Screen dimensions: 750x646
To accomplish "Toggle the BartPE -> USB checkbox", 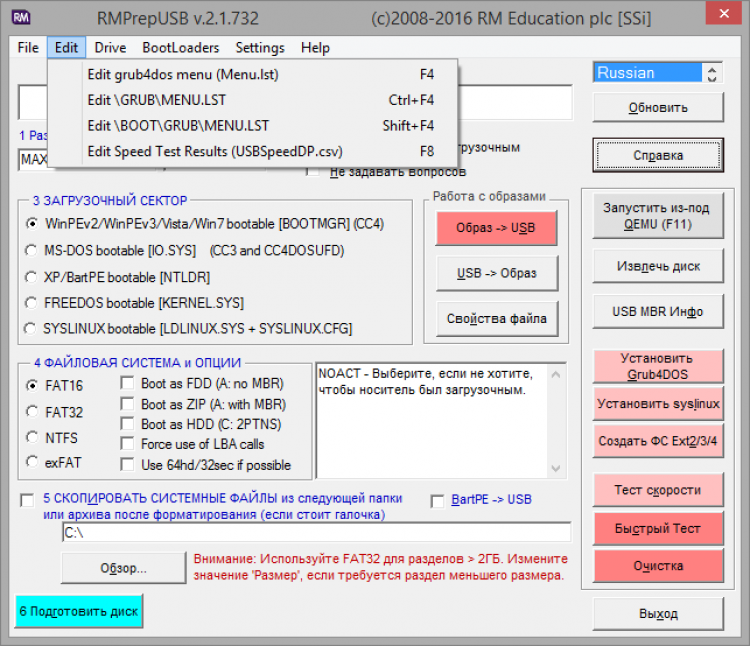I will 437,501.
